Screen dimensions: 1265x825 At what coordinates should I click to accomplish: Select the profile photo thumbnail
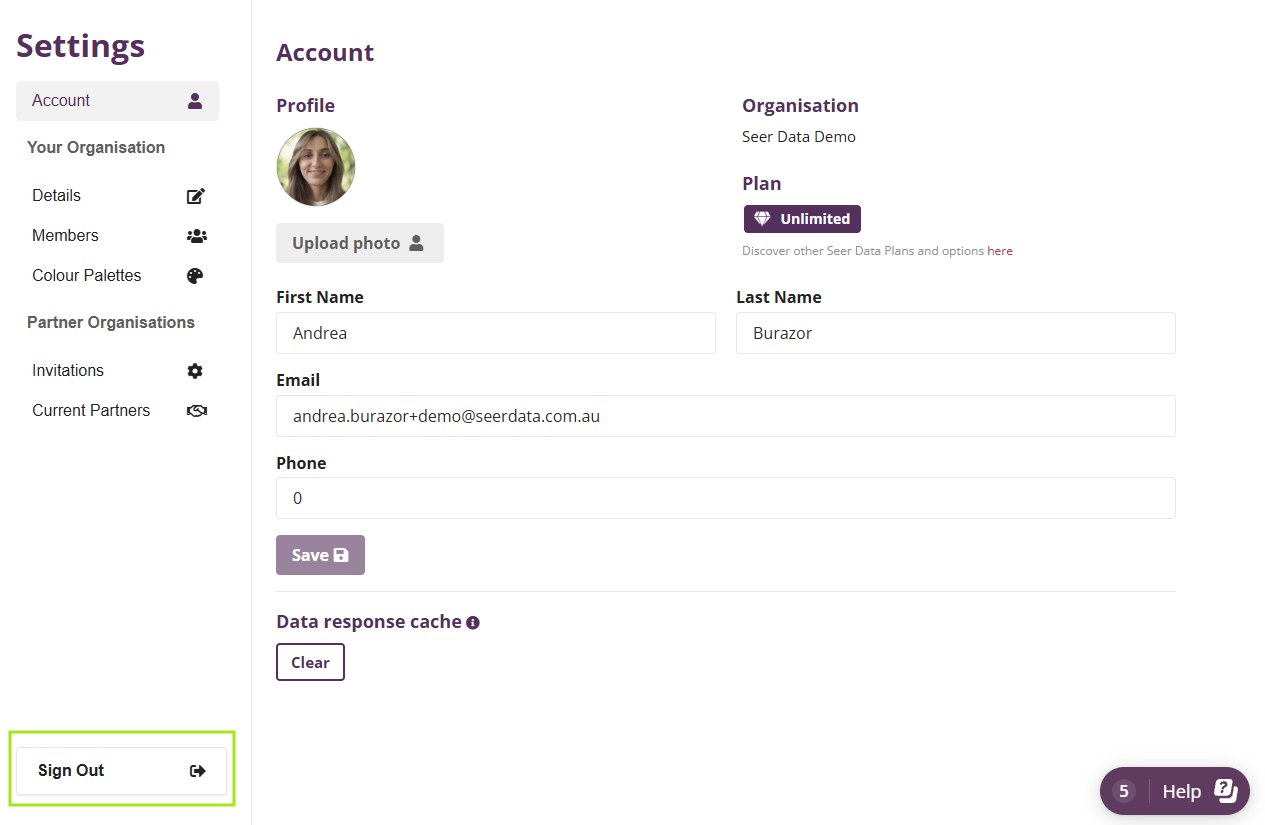[316, 167]
